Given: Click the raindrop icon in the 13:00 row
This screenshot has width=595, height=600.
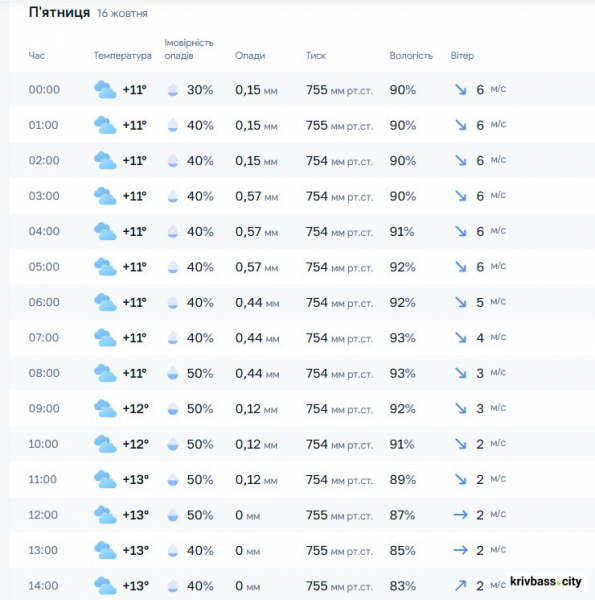Looking at the screenshot, I should [x=173, y=550].
